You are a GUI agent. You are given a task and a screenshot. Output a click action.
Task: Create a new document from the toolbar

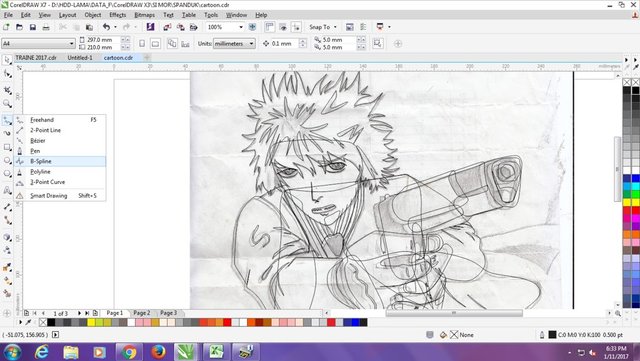coord(6,27)
